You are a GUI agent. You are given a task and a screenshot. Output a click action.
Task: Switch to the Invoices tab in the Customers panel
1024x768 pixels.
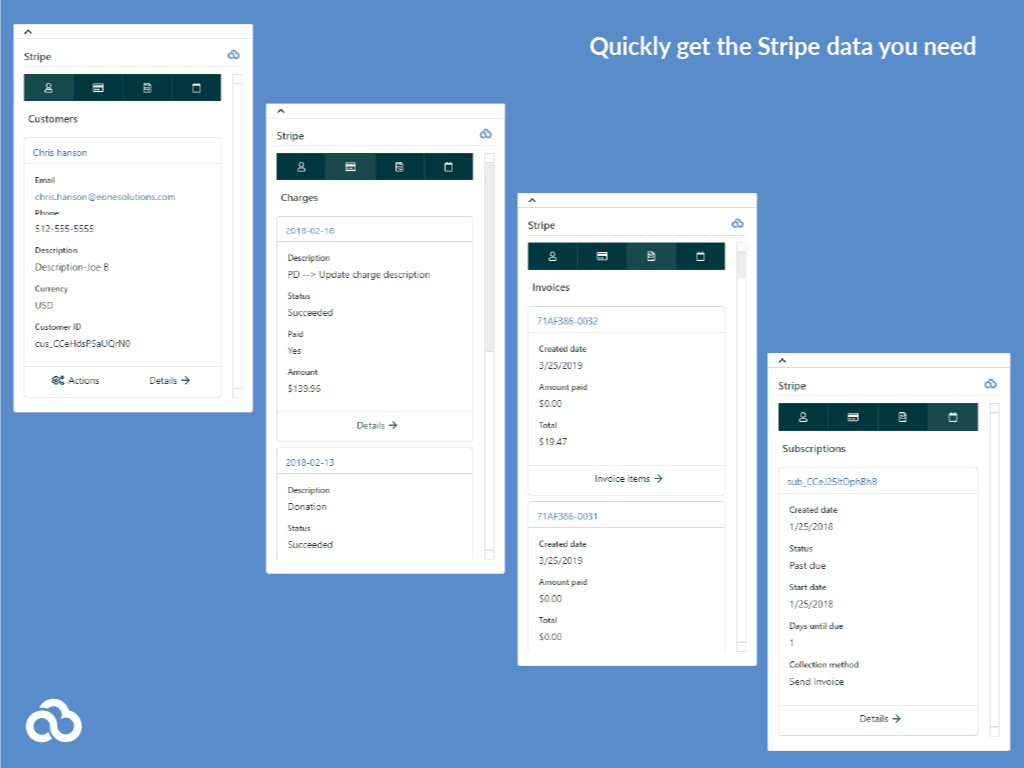coord(147,87)
